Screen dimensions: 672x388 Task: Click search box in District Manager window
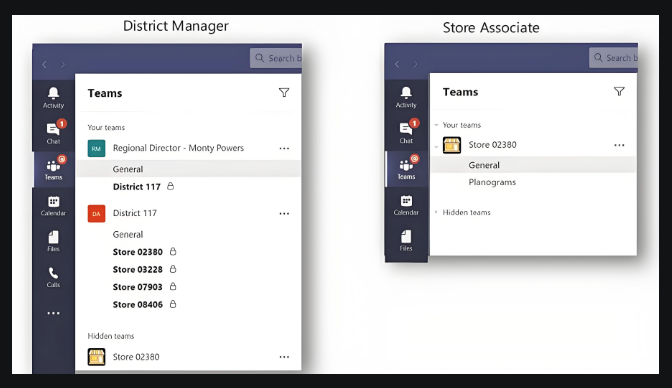coord(276,58)
